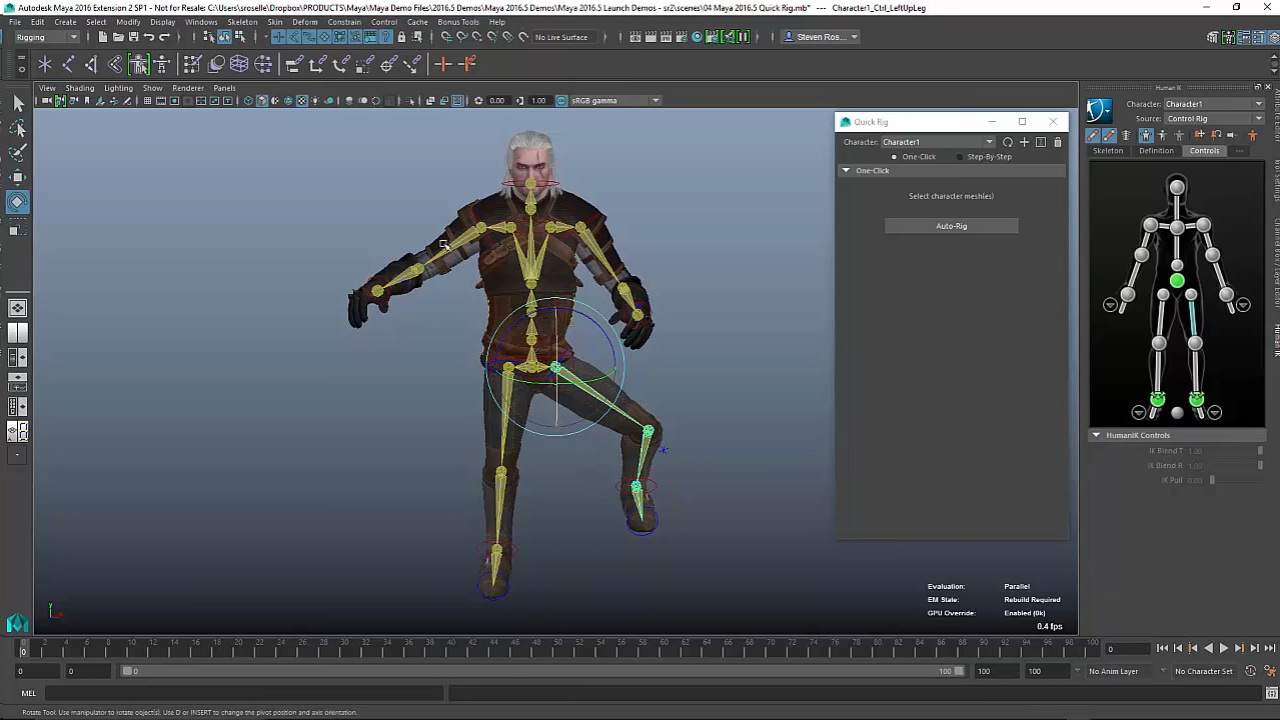This screenshot has width=1280, height=720.
Task: Save scene with the floppy disk icon
Action: coord(133,37)
